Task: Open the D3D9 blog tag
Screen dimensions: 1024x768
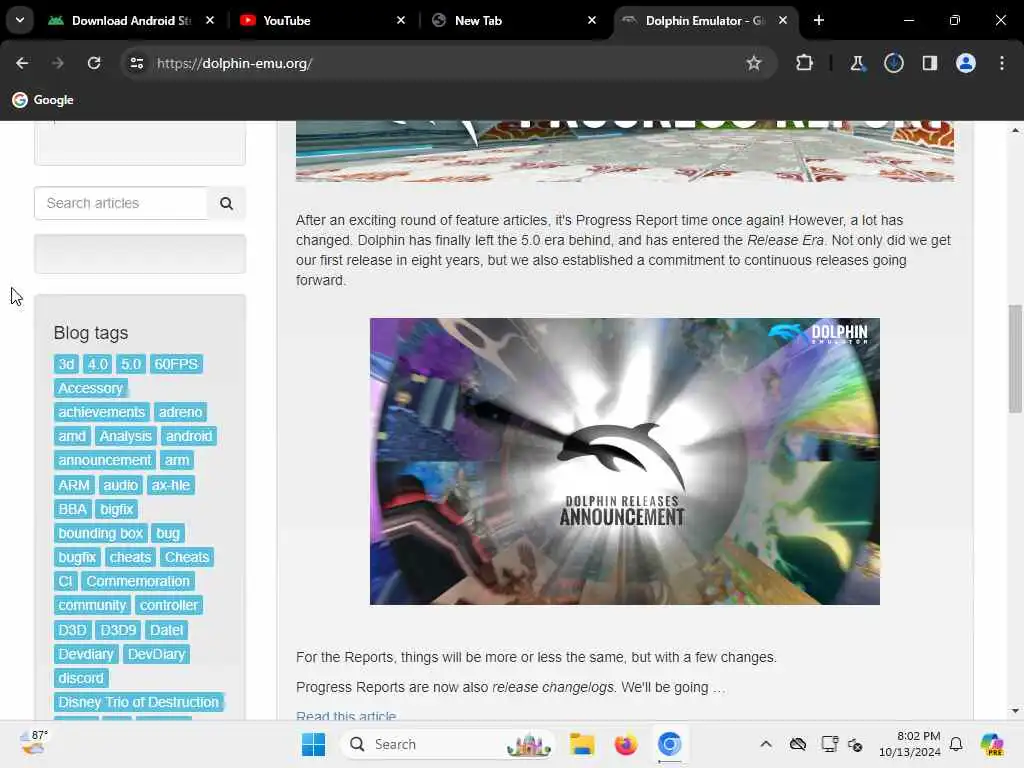Action: (x=118, y=630)
